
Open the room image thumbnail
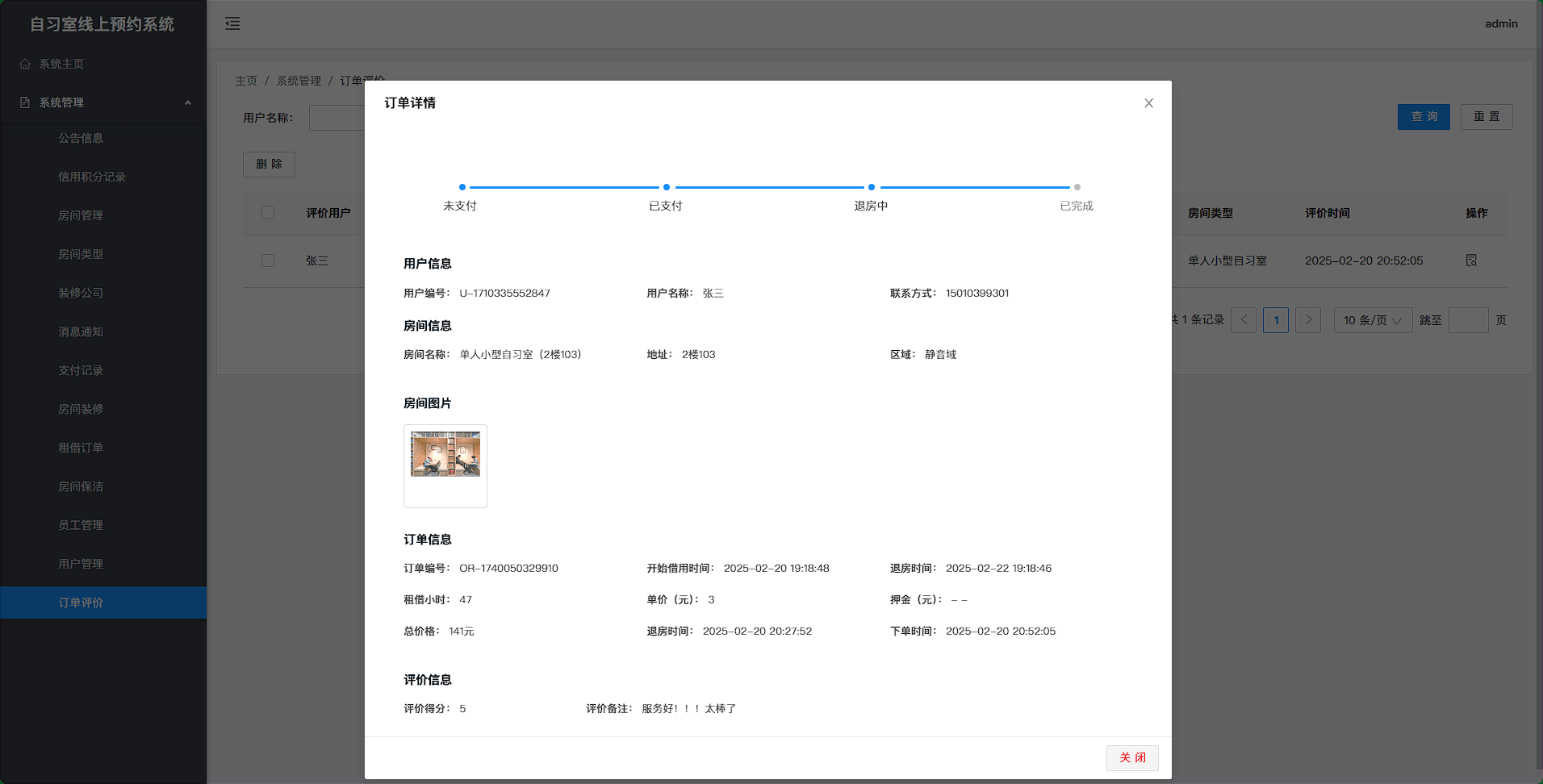[x=445, y=454]
